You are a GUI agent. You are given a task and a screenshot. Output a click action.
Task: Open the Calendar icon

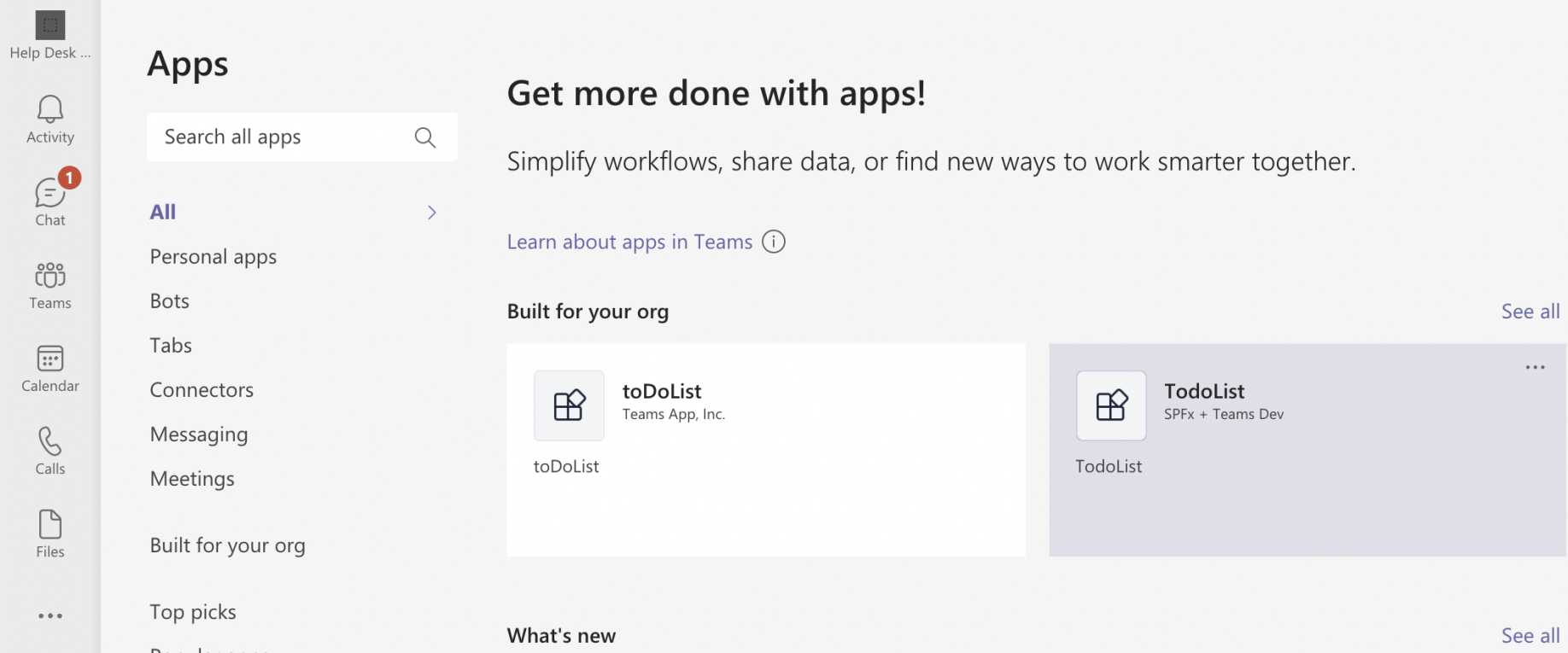click(x=50, y=359)
